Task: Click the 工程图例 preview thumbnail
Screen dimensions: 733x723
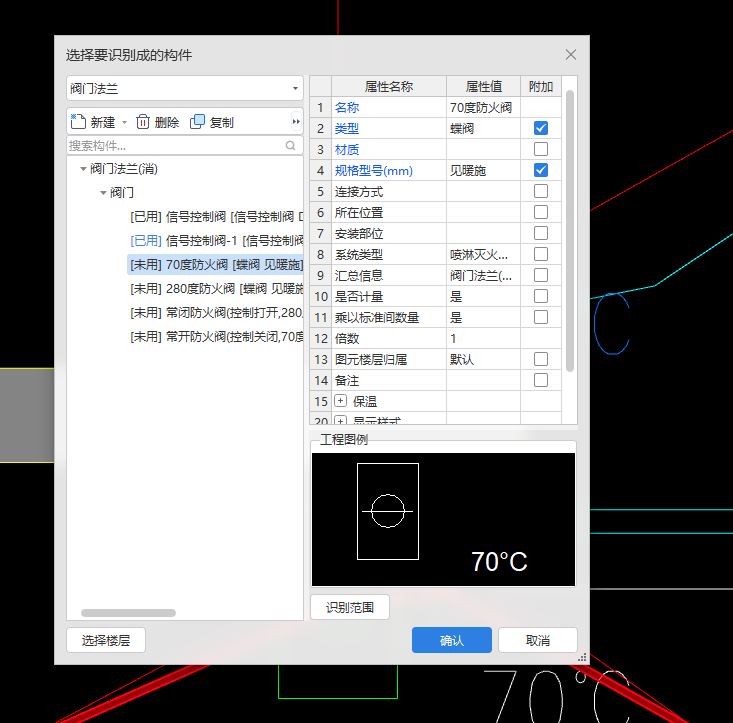Action: coord(443,519)
